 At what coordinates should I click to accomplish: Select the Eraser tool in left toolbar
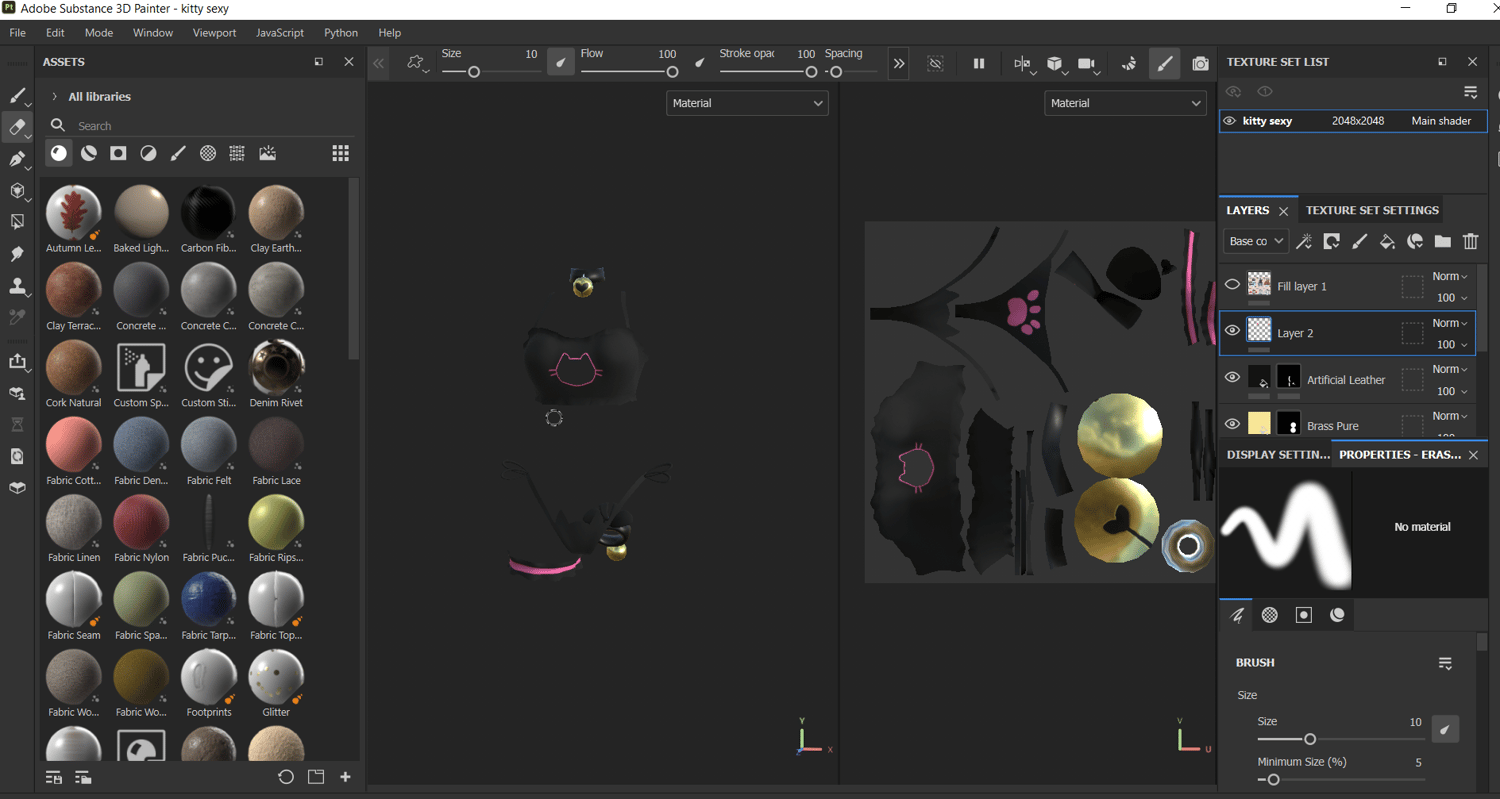(x=17, y=127)
